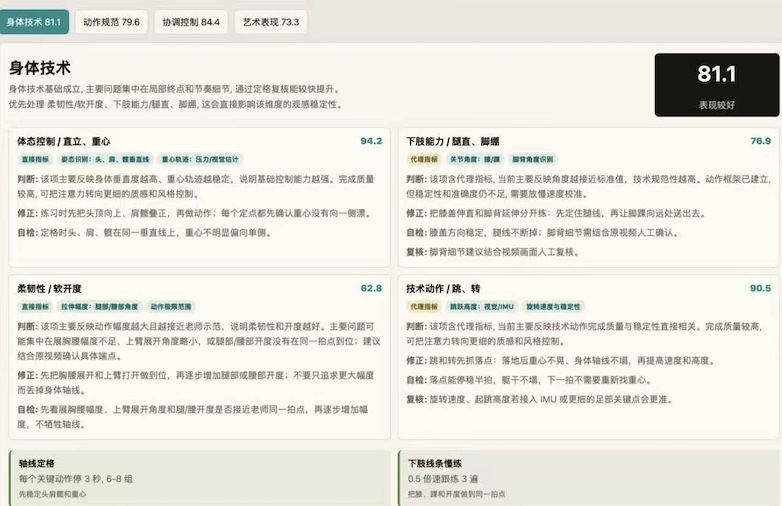
Task: Click the summary 身体技术基础成立 under the heading
Action: click(175, 89)
